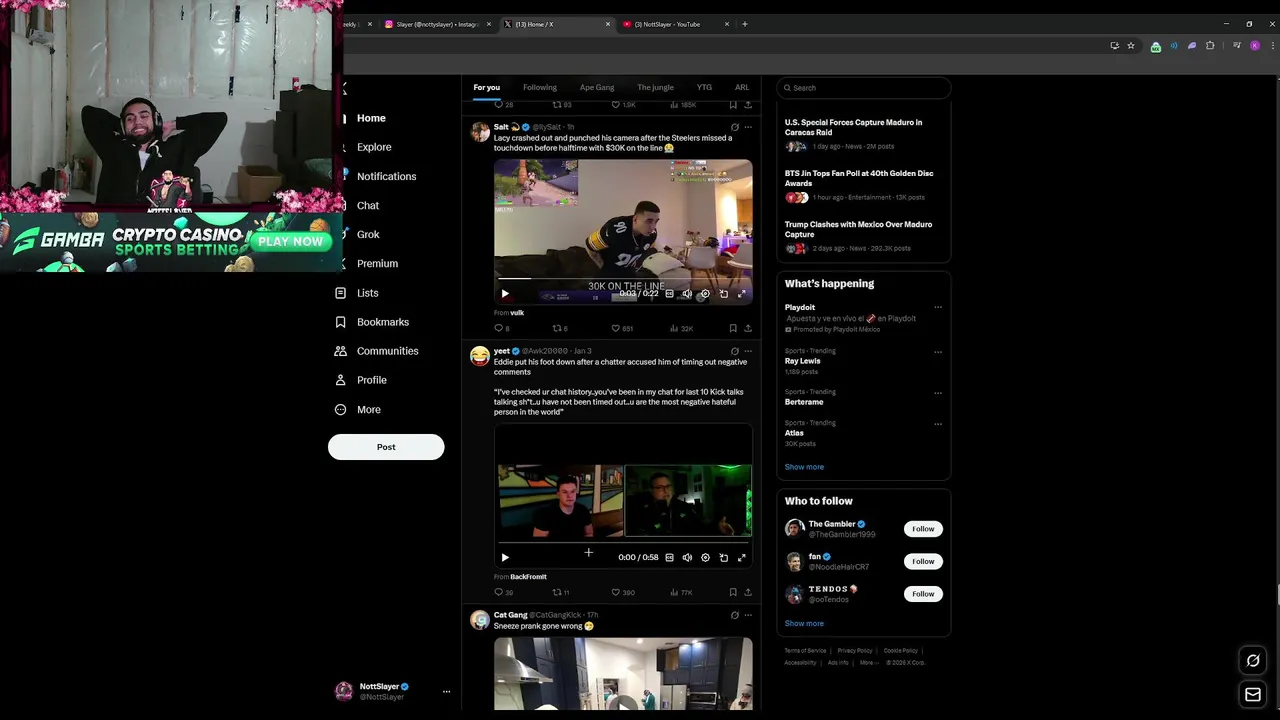Click Grok explain icon on Cat Gang post
The image size is (1280, 720).
click(x=735, y=615)
